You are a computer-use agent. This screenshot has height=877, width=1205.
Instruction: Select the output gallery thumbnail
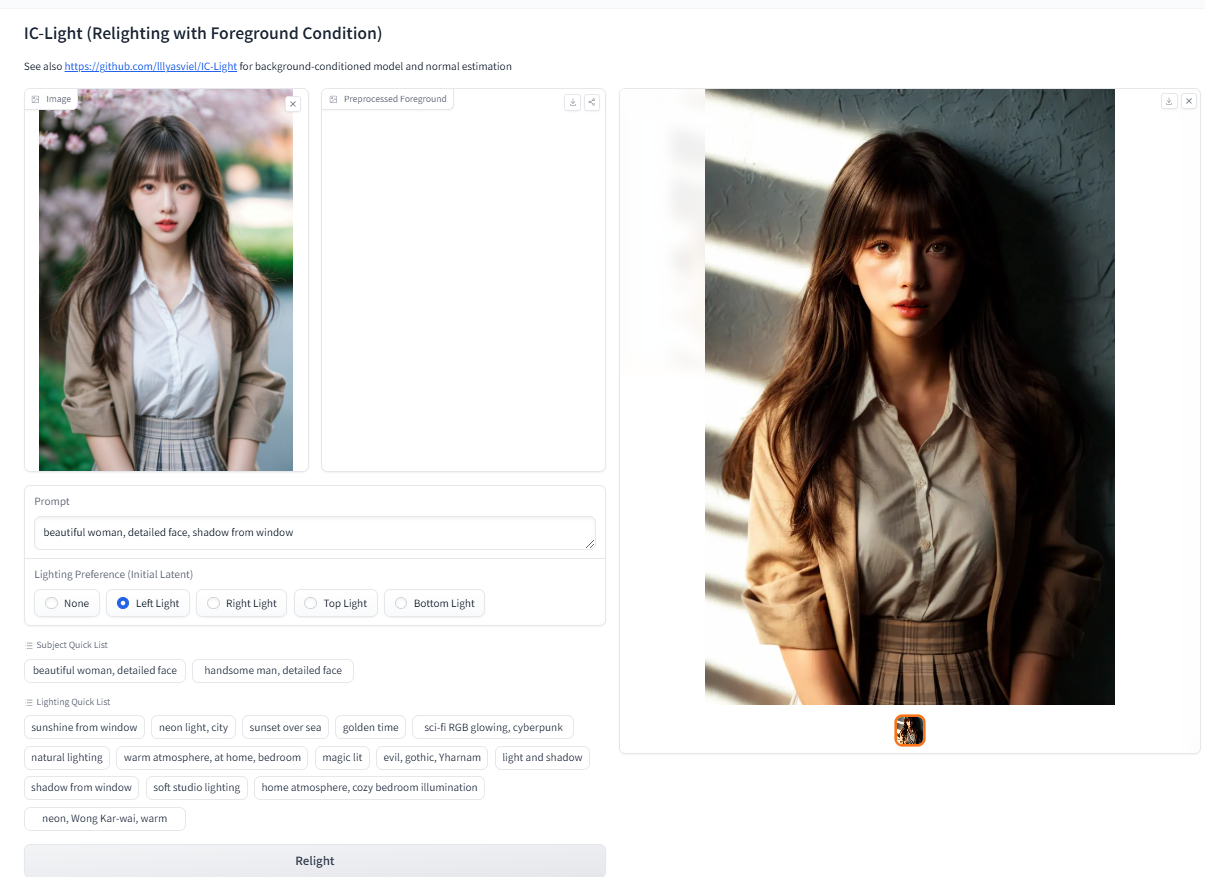click(x=910, y=731)
